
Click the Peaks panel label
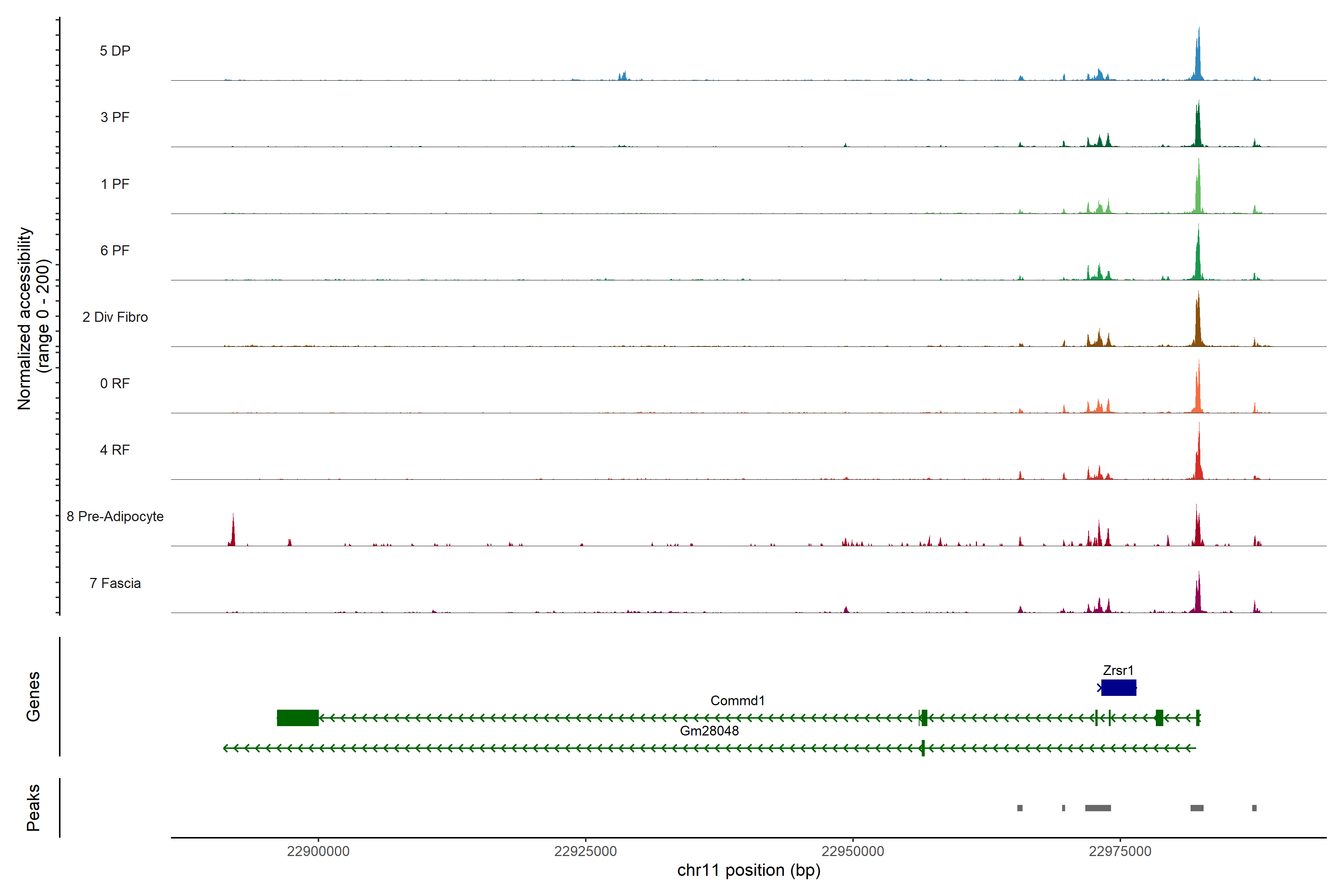[33, 808]
